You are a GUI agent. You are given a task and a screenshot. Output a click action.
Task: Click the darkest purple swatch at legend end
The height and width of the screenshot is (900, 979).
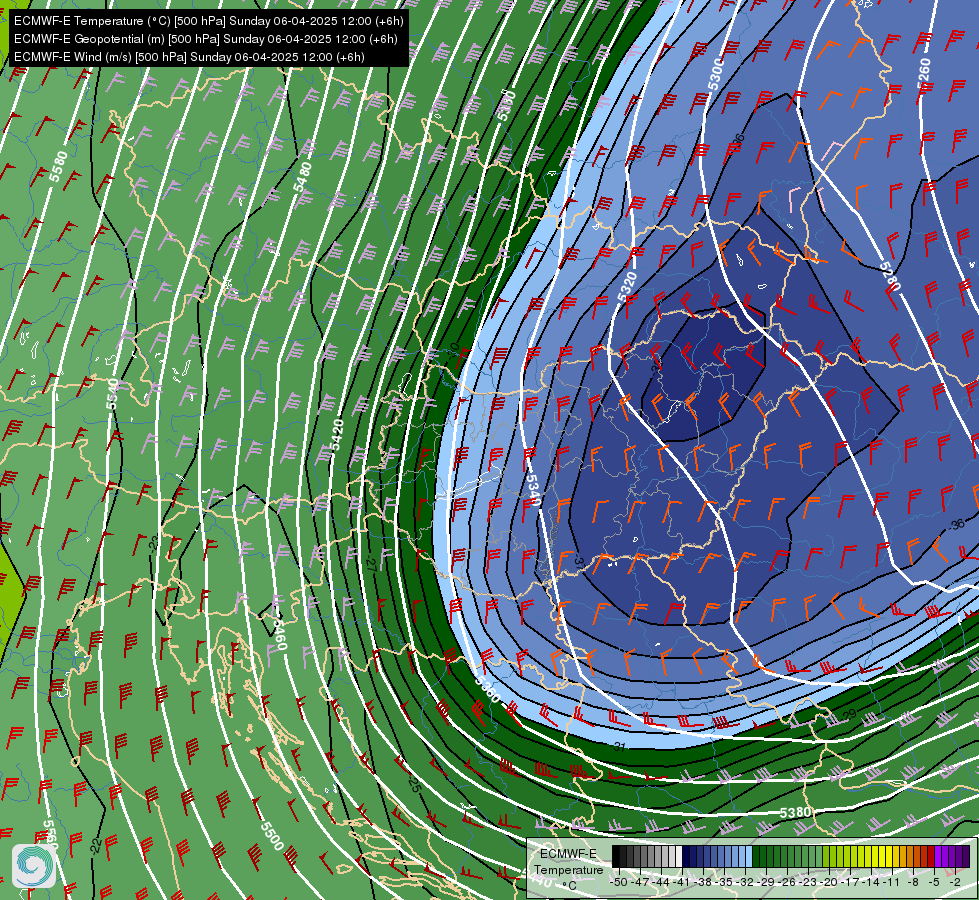(x=966, y=856)
